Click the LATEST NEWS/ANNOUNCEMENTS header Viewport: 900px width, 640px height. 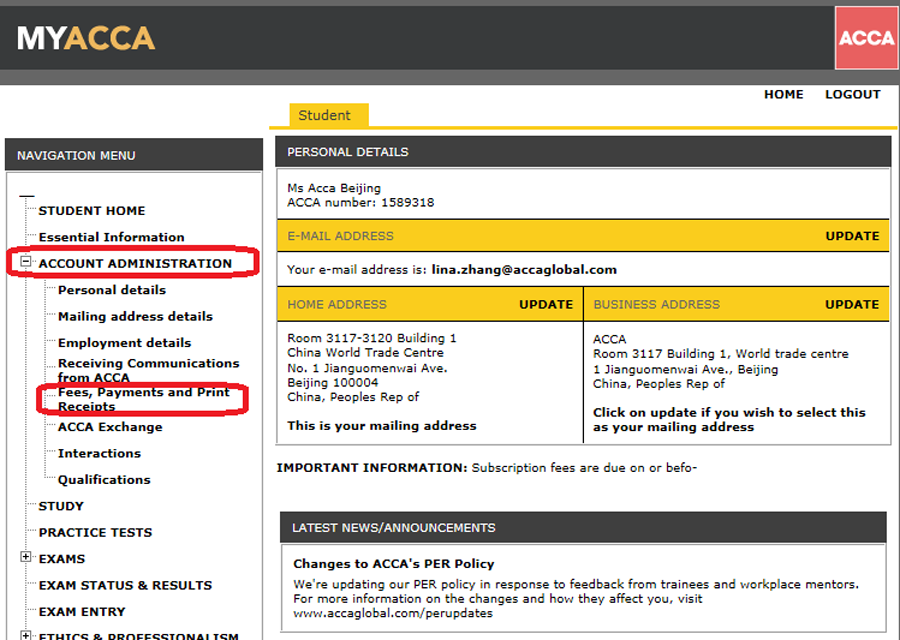(x=583, y=527)
